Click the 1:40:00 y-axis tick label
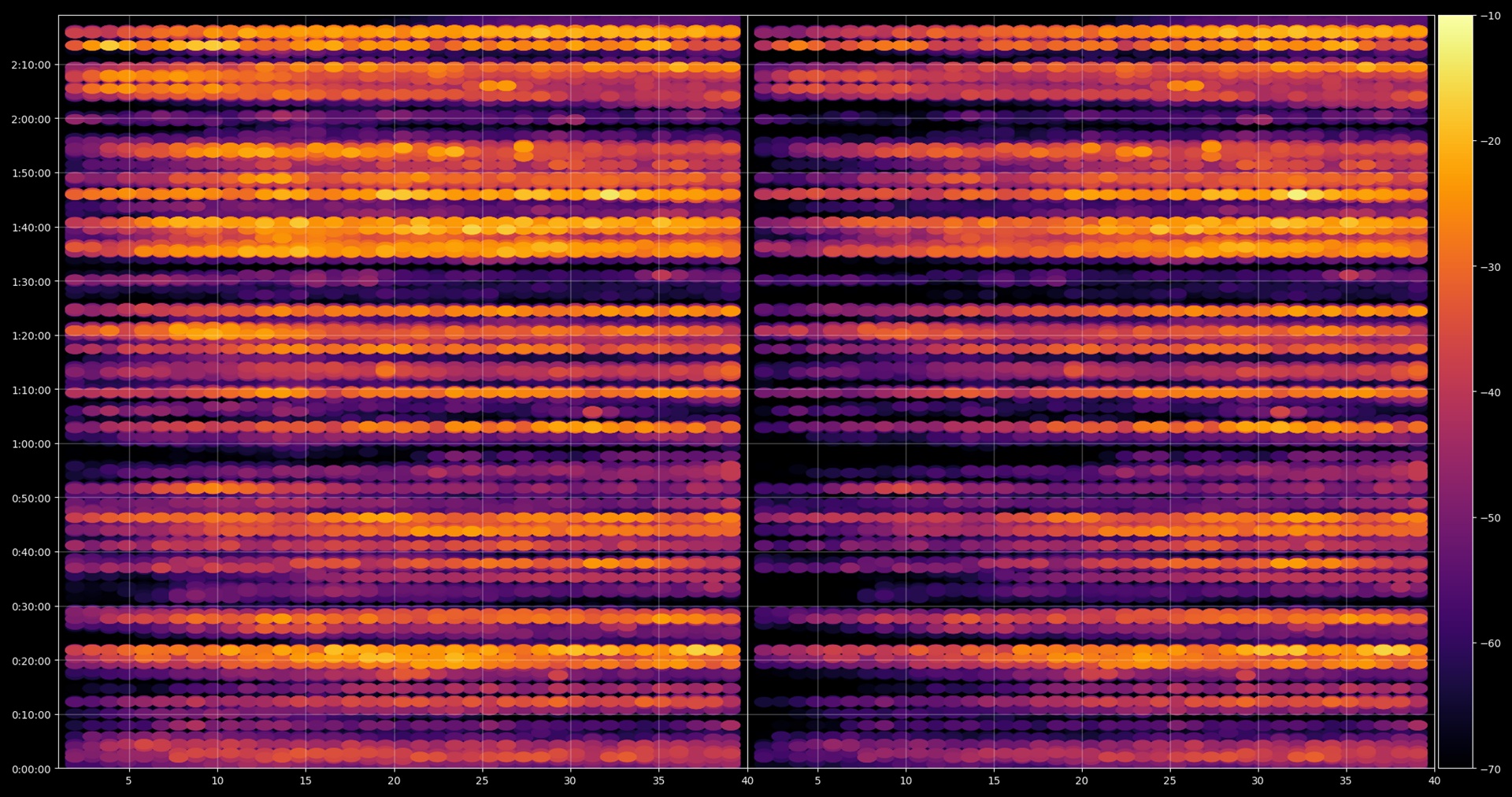The image size is (1512, 797). [31, 228]
